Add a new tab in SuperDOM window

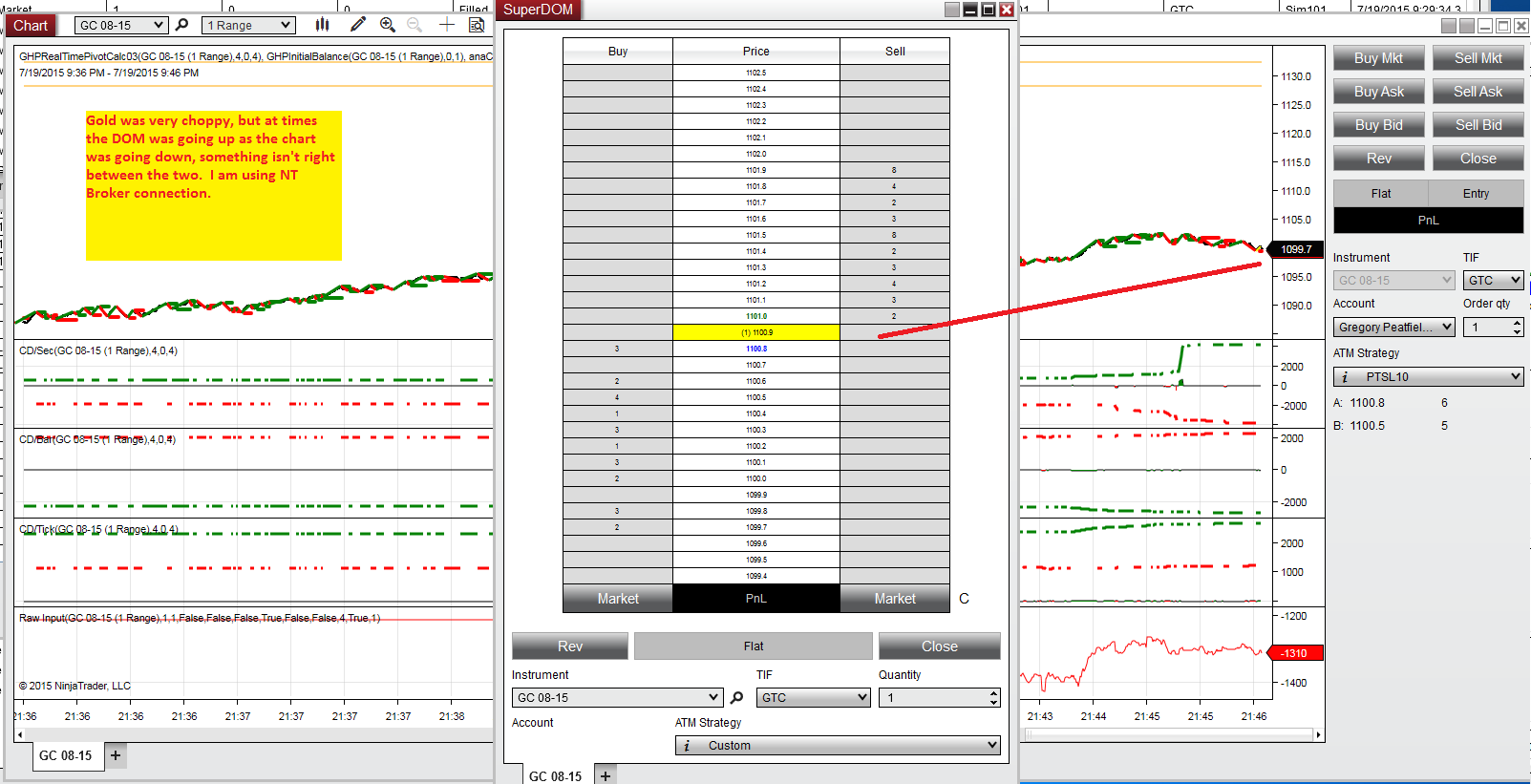pyautogui.click(x=605, y=775)
